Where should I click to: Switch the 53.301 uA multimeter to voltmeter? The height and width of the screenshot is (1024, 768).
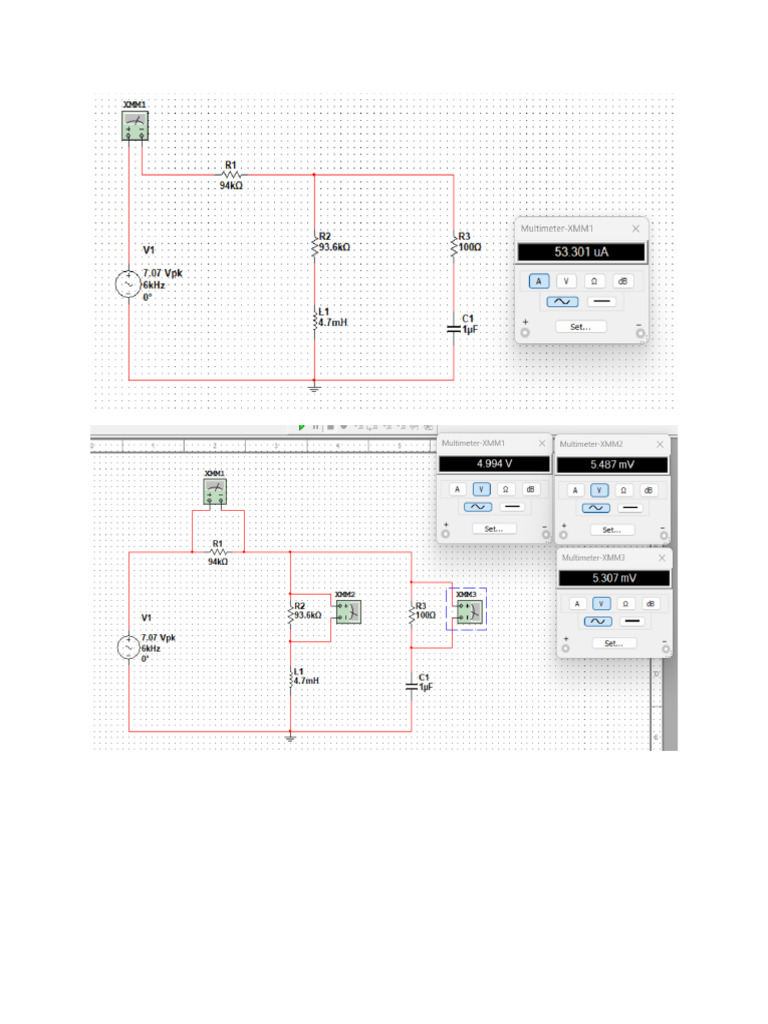tap(566, 281)
